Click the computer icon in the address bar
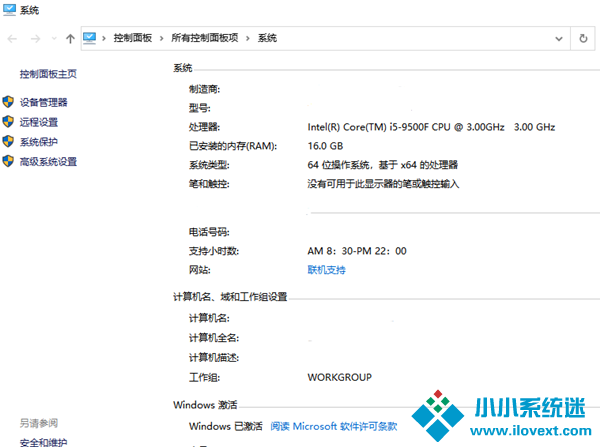 90,38
